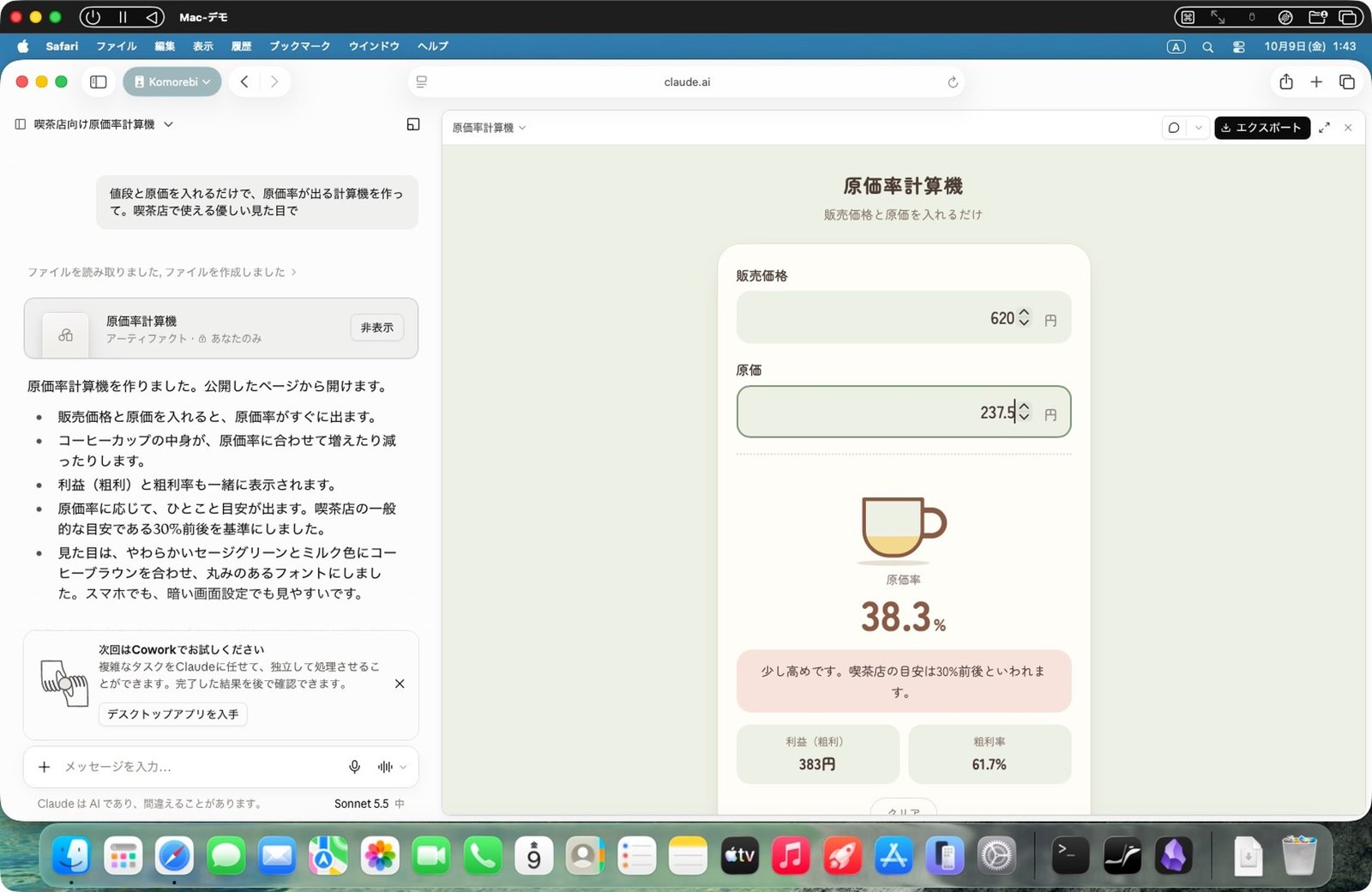1372x892 pixels.
Task: Open the Terminal app in the Dock
Action: [1070, 856]
